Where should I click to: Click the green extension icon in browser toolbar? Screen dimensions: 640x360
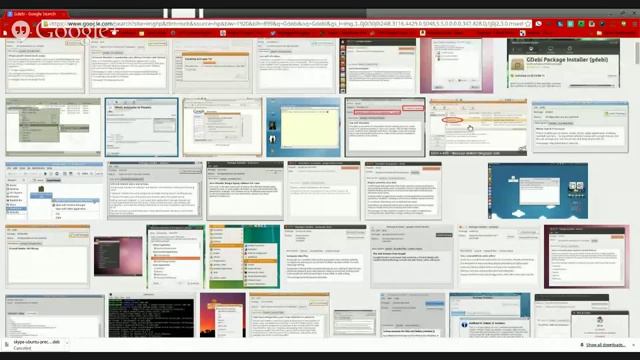coord(581,24)
